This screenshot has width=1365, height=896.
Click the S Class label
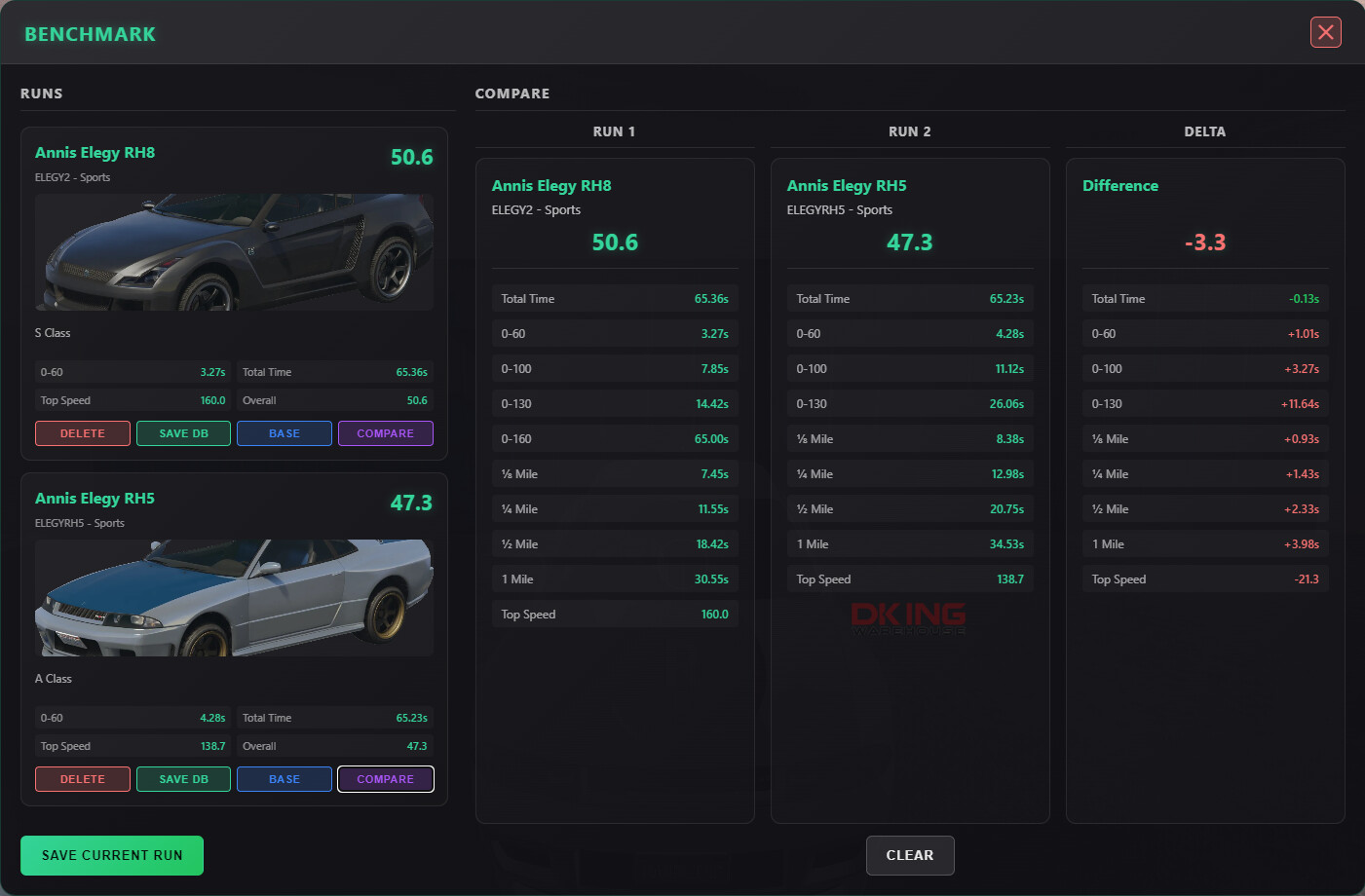(x=53, y=333)
